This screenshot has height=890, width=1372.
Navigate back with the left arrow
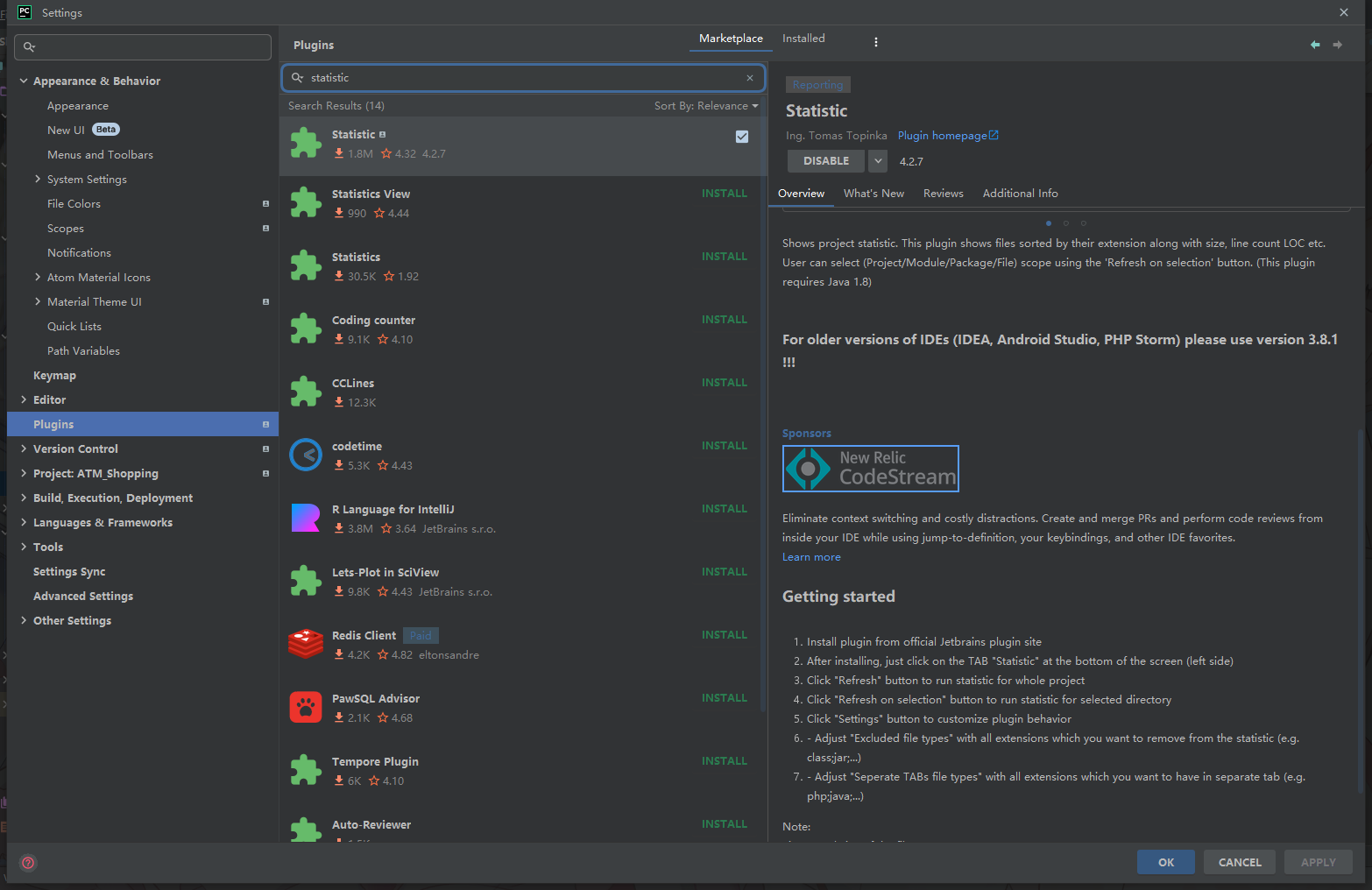pyautogui.click(x=1315, y=45)
